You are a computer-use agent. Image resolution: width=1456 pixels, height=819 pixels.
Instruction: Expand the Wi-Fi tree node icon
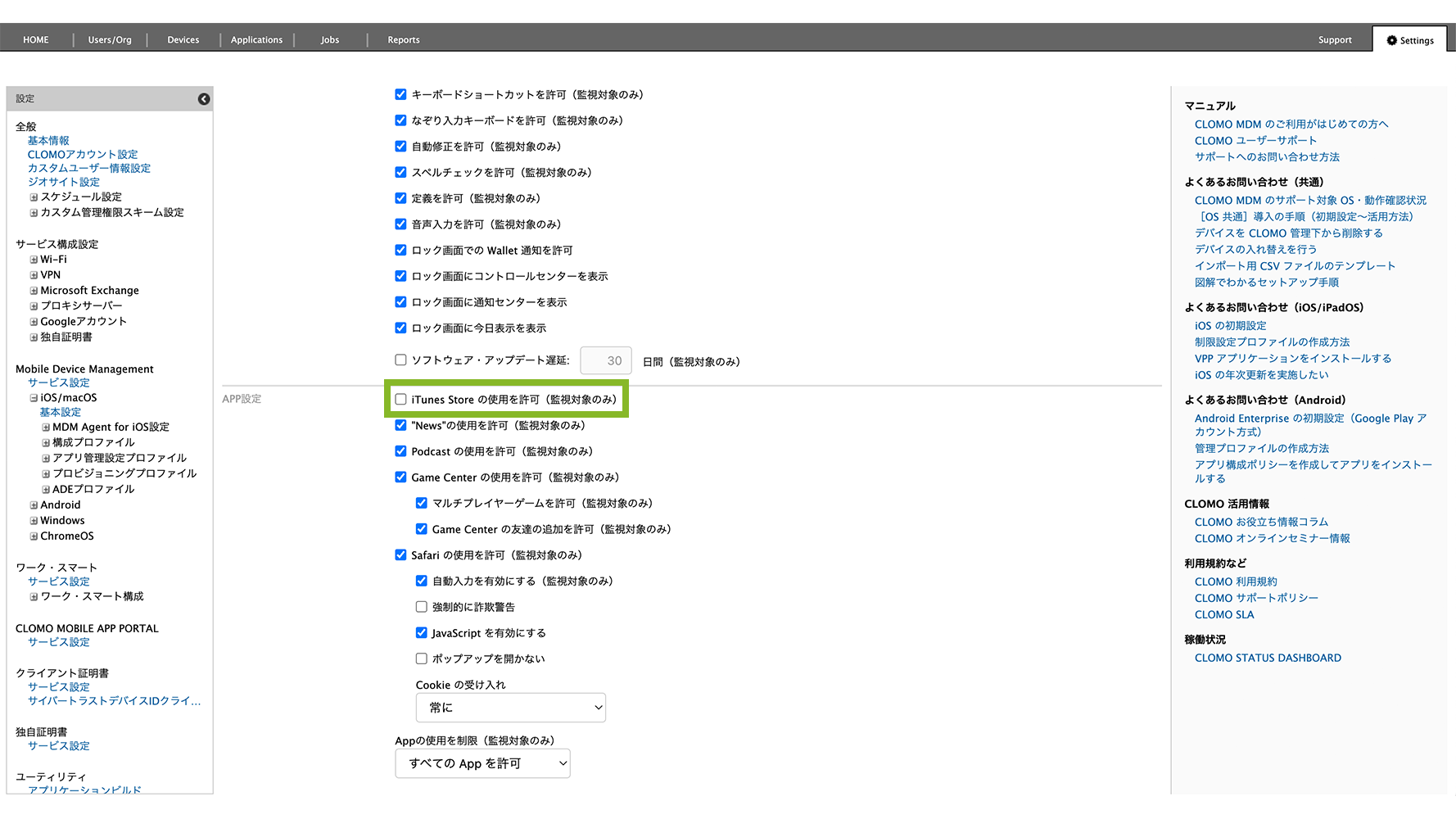pos(34,260)
